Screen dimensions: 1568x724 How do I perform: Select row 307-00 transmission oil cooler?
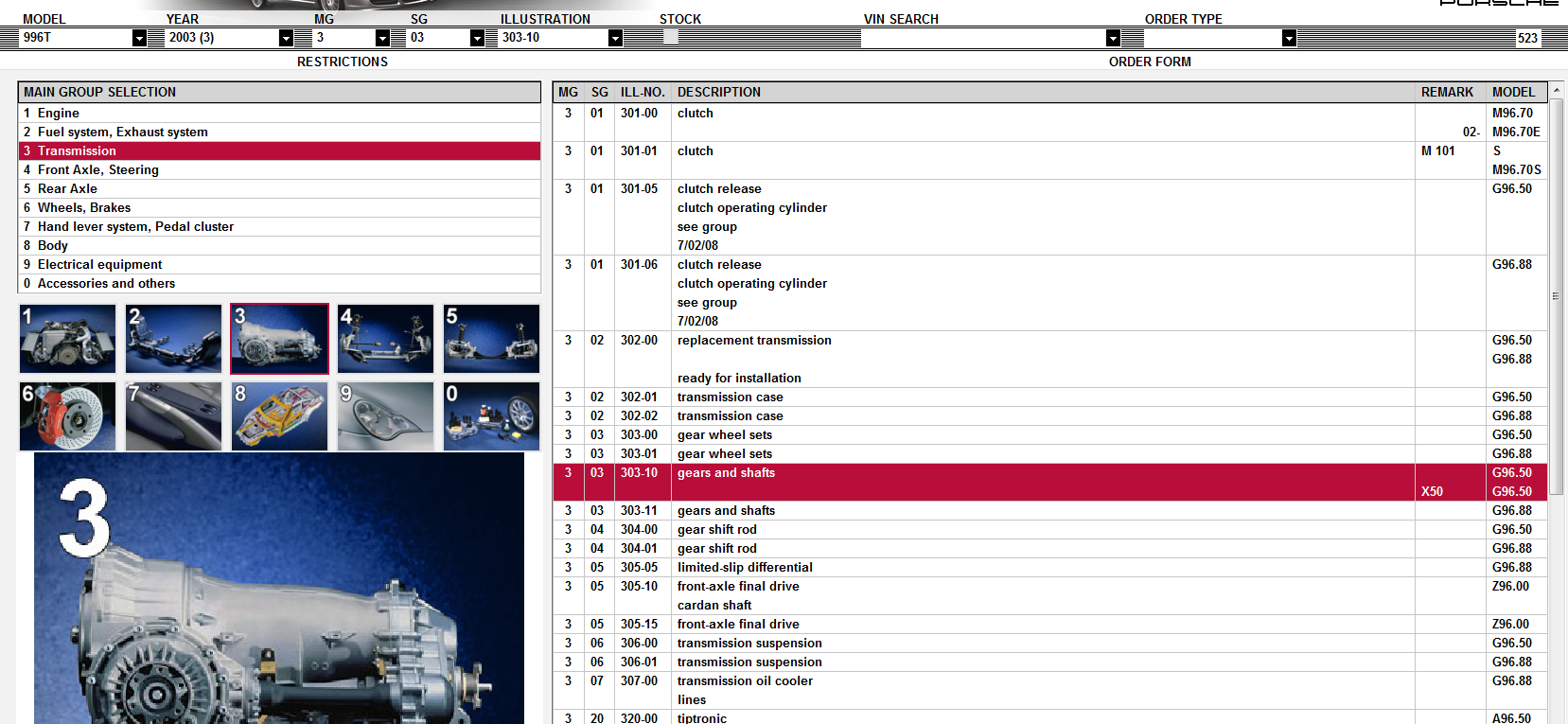coord(1050,691)
